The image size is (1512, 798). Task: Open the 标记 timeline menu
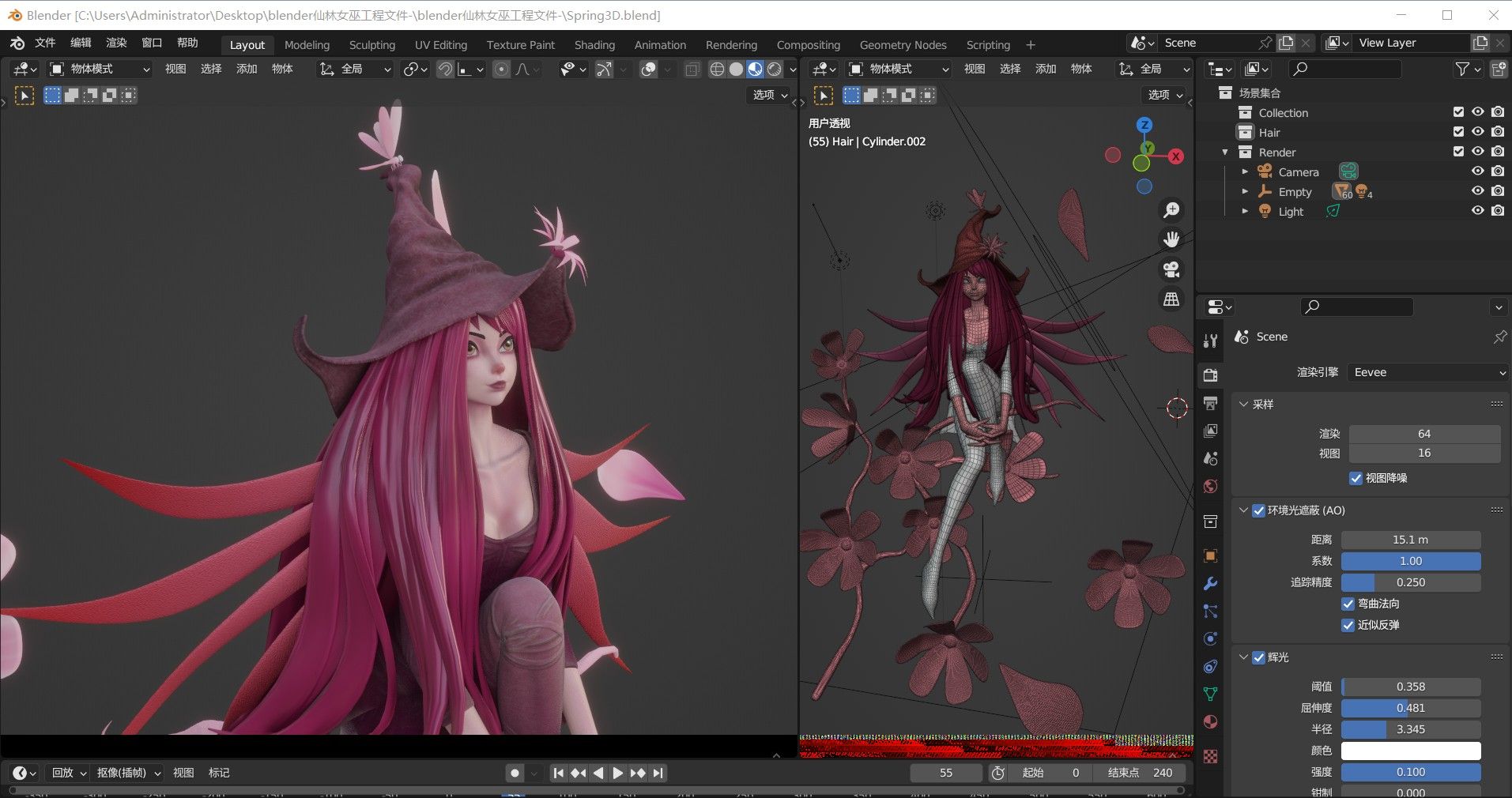[219, 773]
